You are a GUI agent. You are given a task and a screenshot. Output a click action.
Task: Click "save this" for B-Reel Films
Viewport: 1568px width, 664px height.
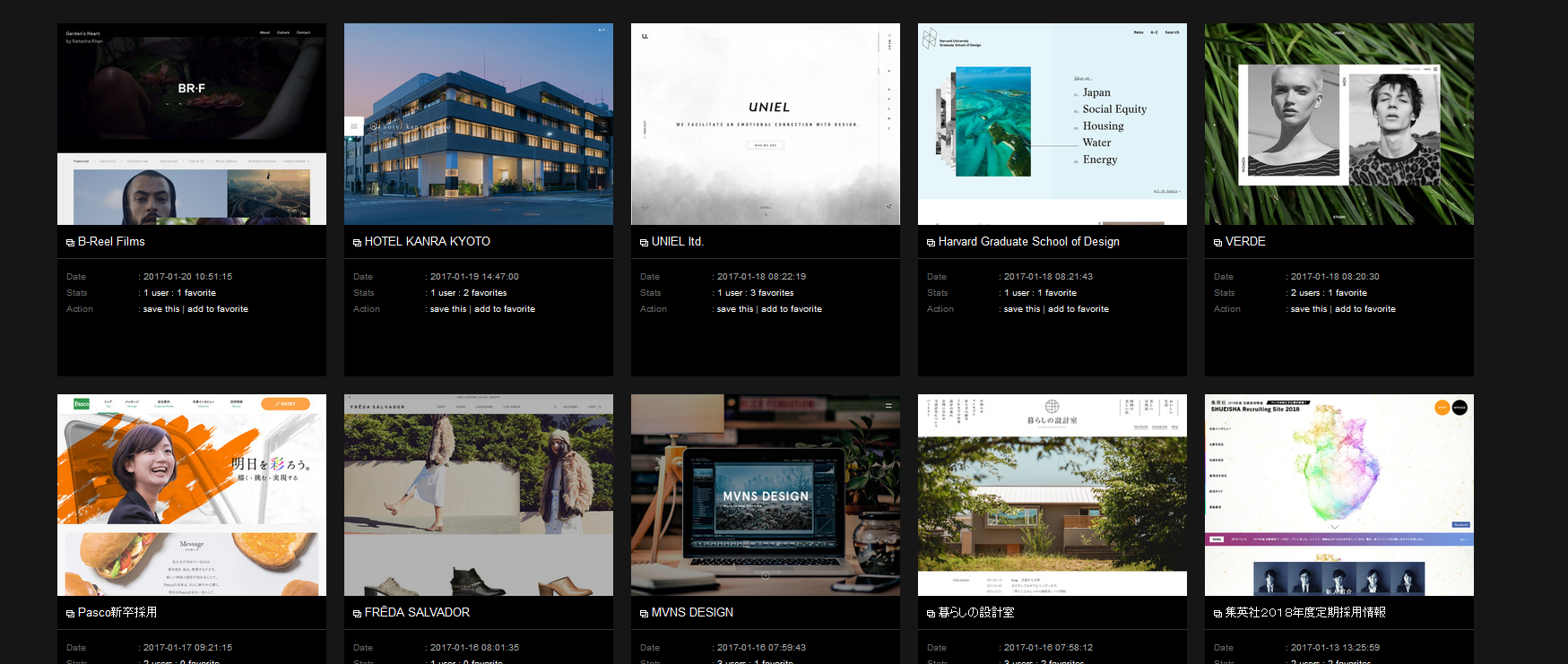click(161, 309)
